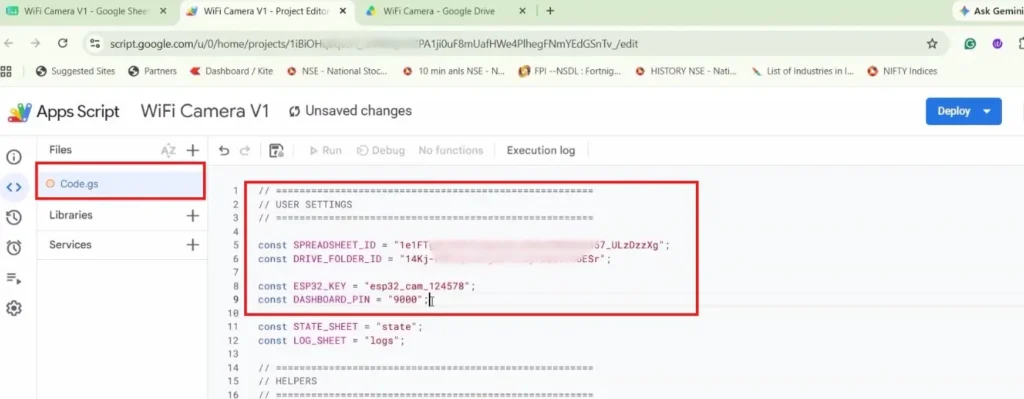
Task: Click the STATE_SHEET code line
Action: 340,327
